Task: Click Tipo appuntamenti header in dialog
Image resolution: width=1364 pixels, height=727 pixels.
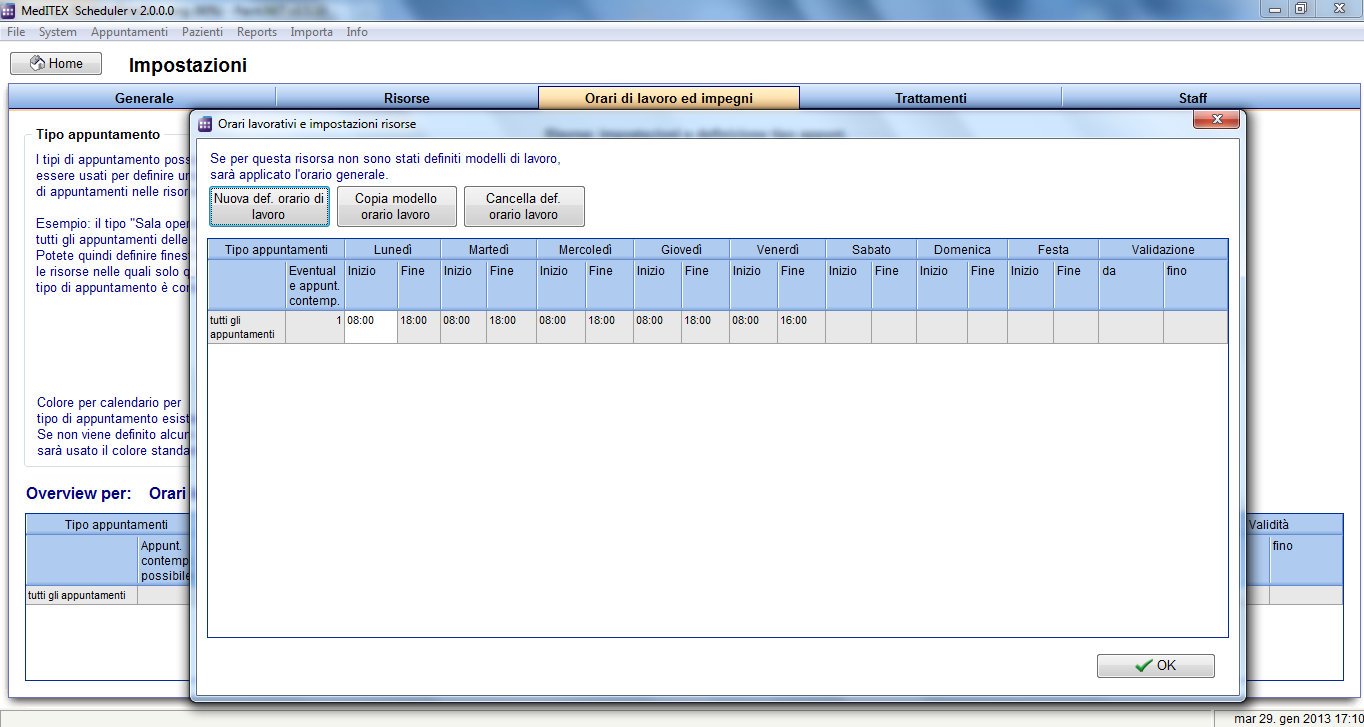Action: [x=276, y=249]
